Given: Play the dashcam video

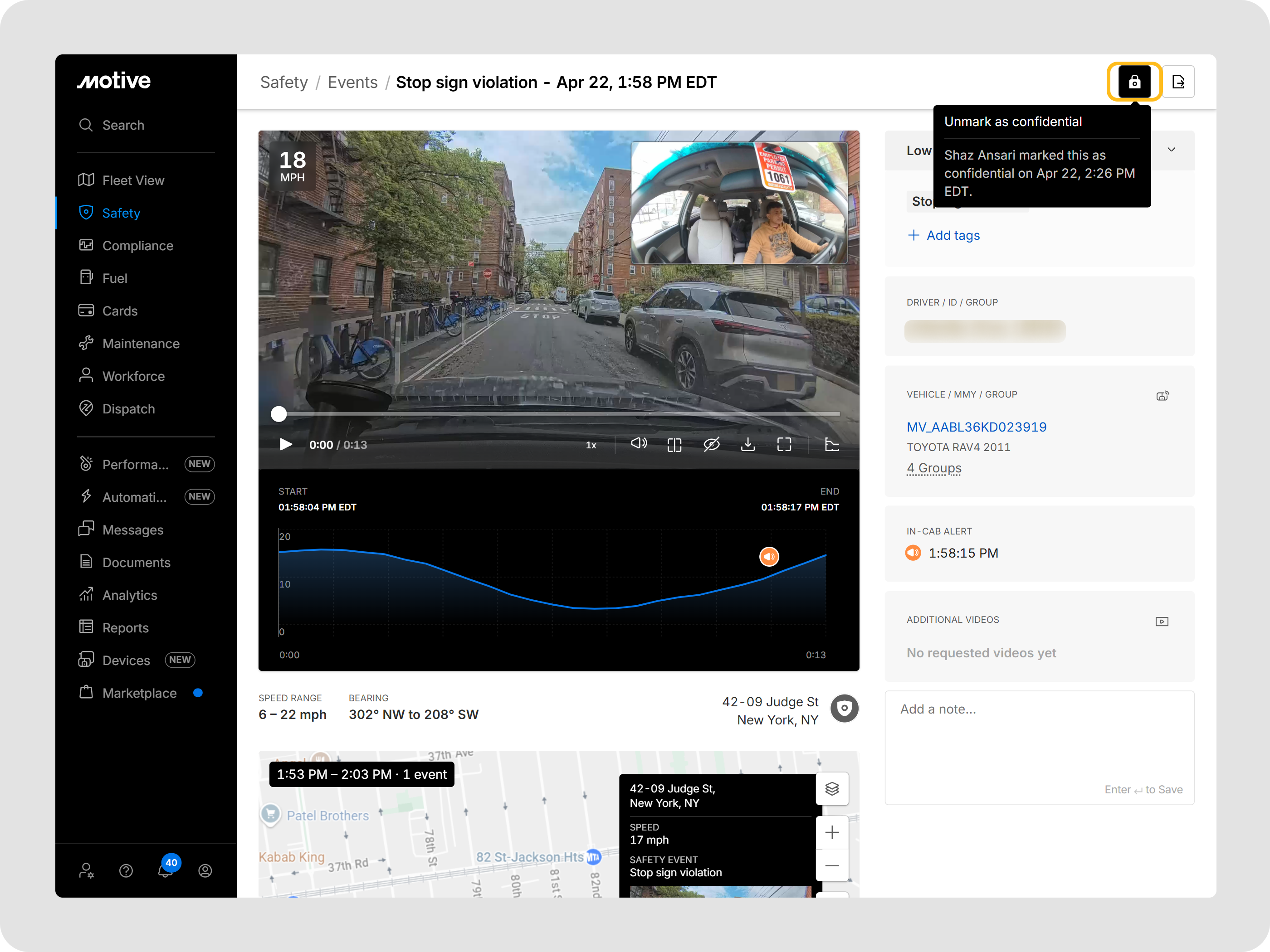Looking at the screenshot, I should (x=285, y=444).
